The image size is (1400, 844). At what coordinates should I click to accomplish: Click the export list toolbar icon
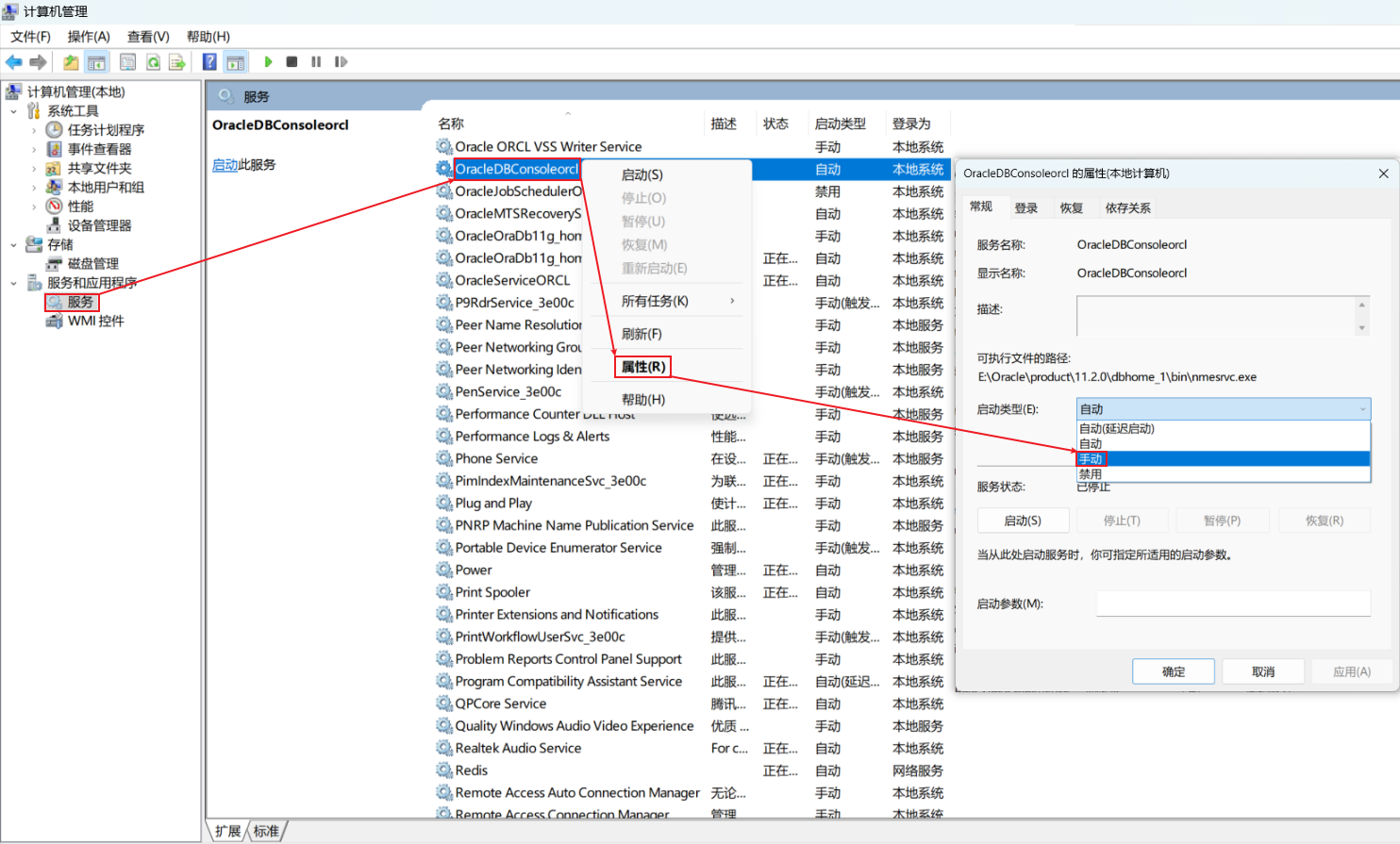click(x=177, y=61)
